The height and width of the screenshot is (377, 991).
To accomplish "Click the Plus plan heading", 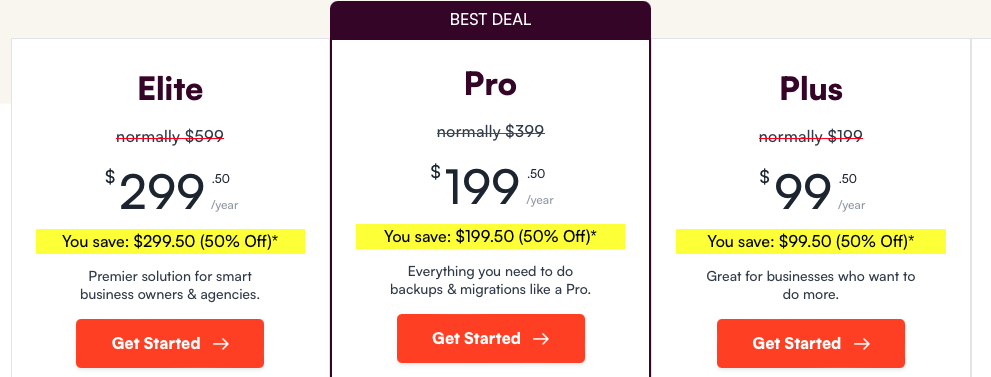I will tap(811, 89).
